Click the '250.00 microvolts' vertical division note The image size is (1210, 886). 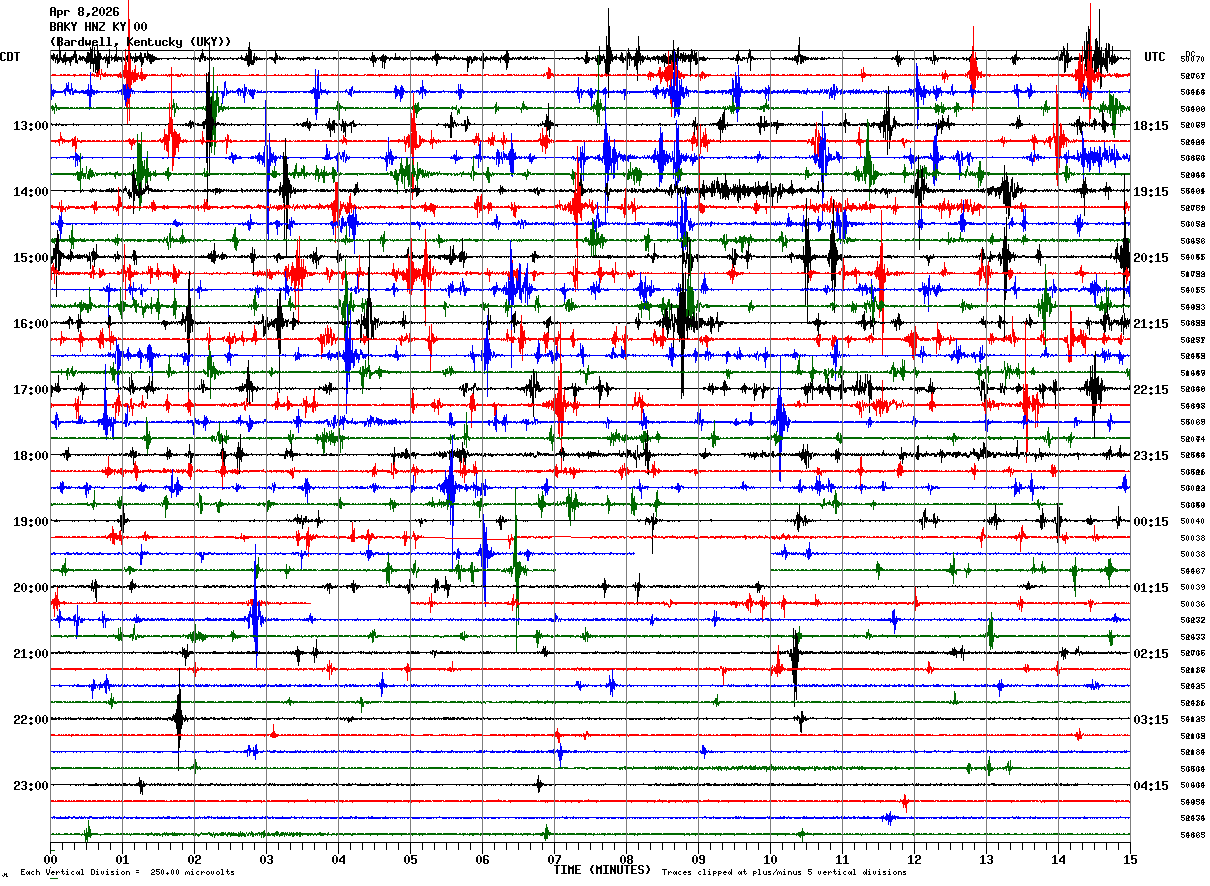pos(193,873)
